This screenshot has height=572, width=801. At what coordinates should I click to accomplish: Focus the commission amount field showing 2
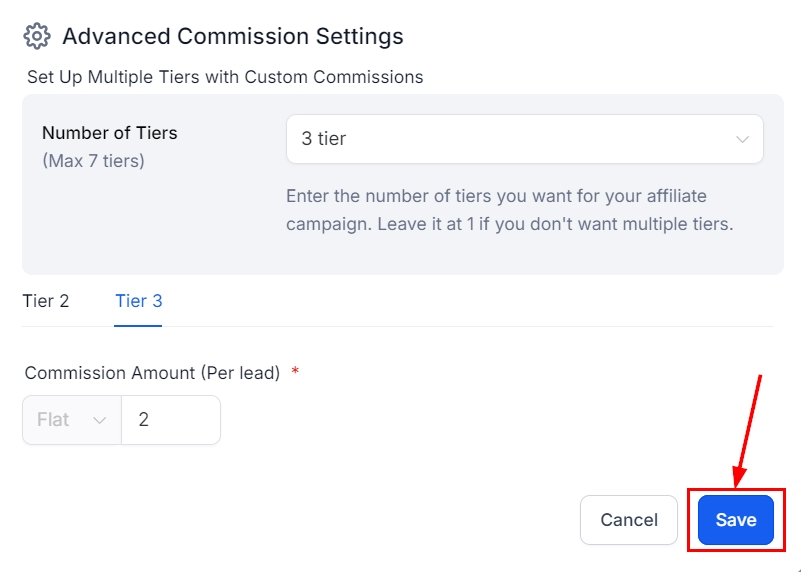tap(170, 420)
